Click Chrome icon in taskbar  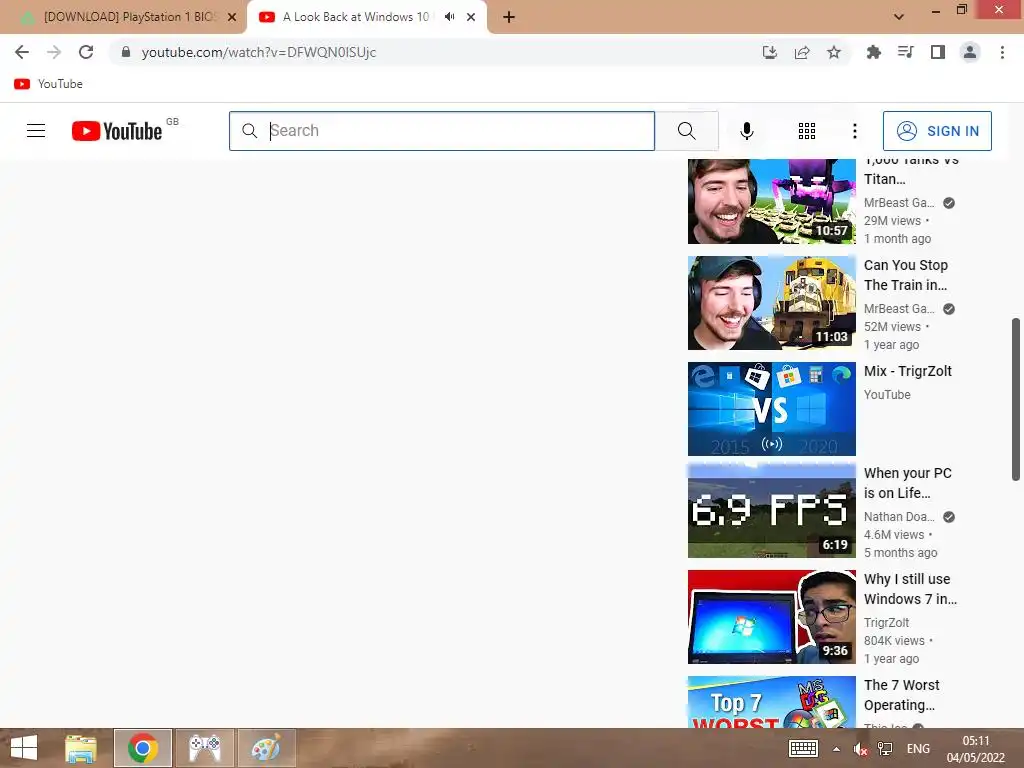[143, 748]
